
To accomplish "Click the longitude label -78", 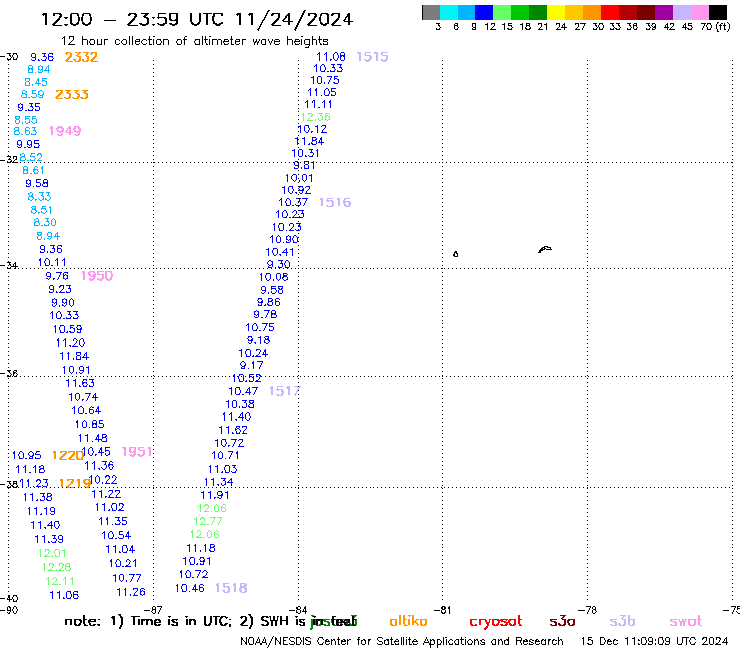I will coord(588,610).
